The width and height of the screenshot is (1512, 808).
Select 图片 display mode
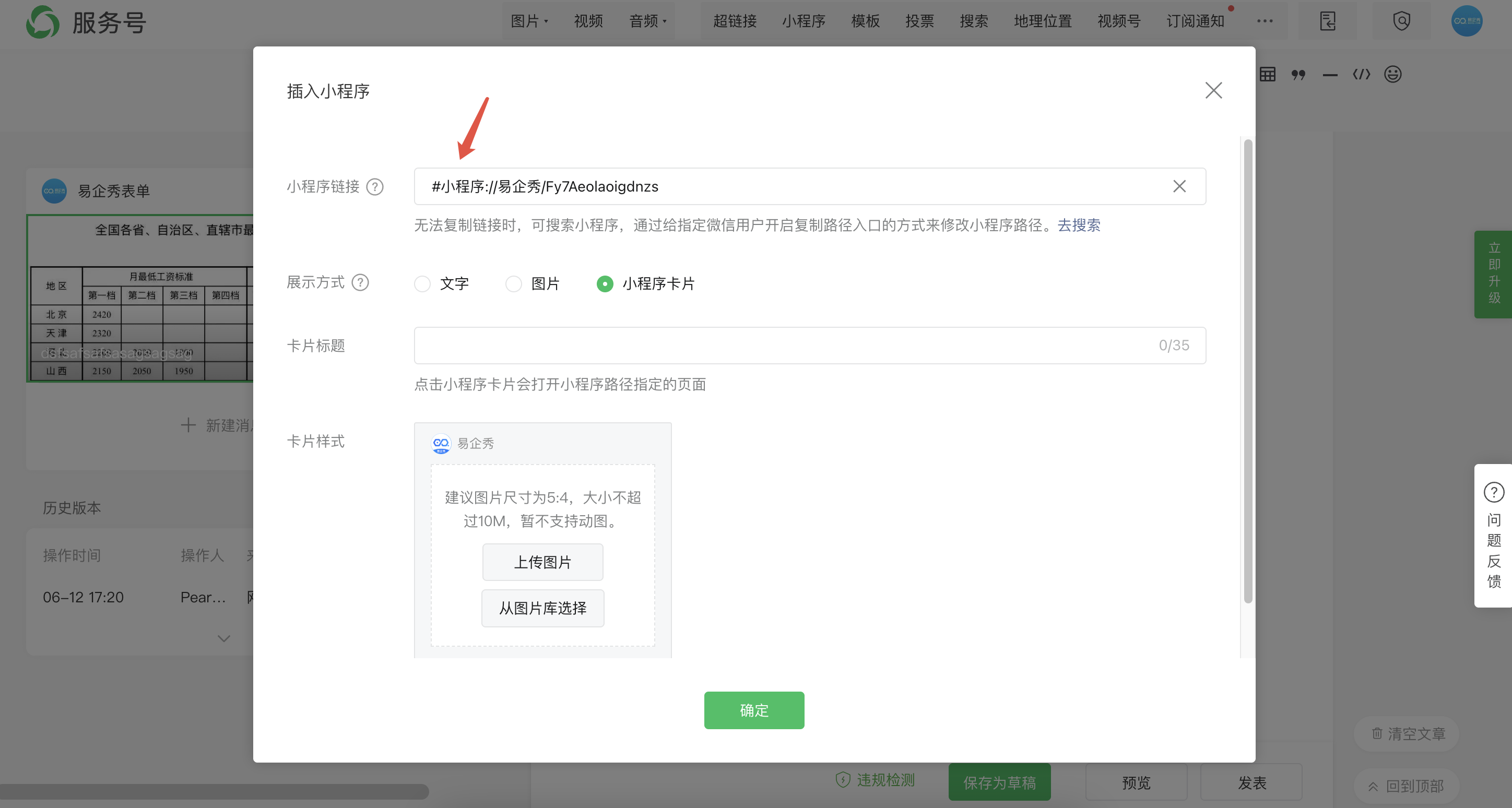(514, 284)
